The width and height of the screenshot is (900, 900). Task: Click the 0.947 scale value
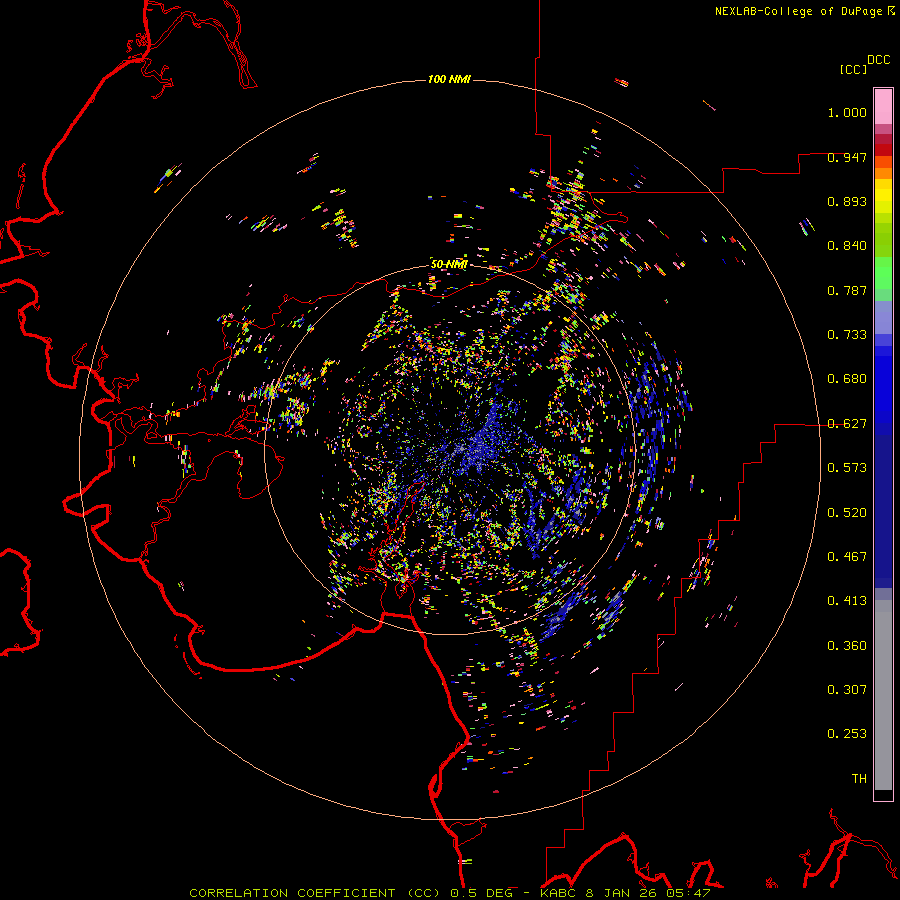coord(847,157)
